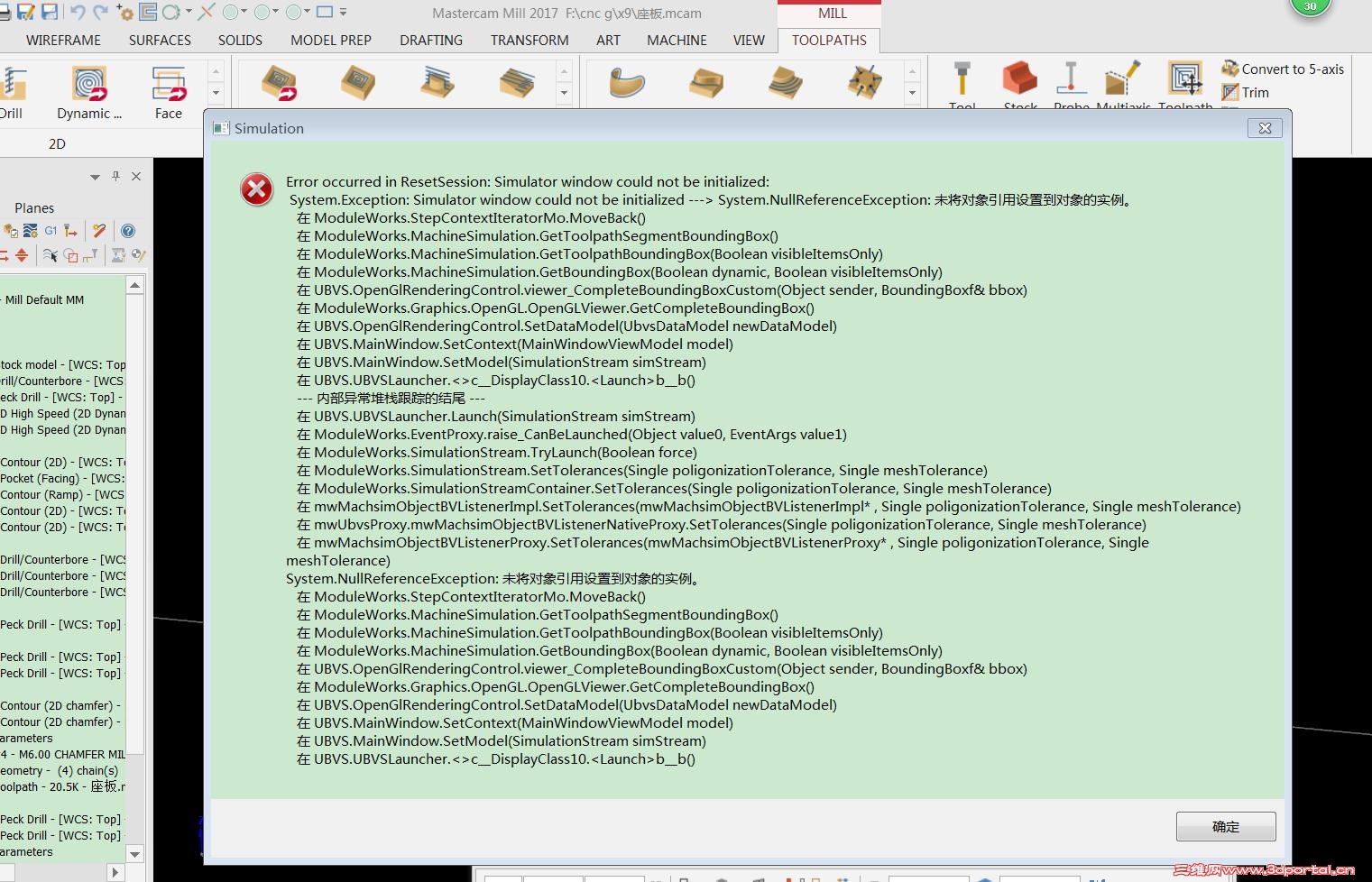Image resolution: width=1372 pixels, height=882 pixels.
Task: Click the redo arrow in the quick access toolbar
Action: [100, 12]
